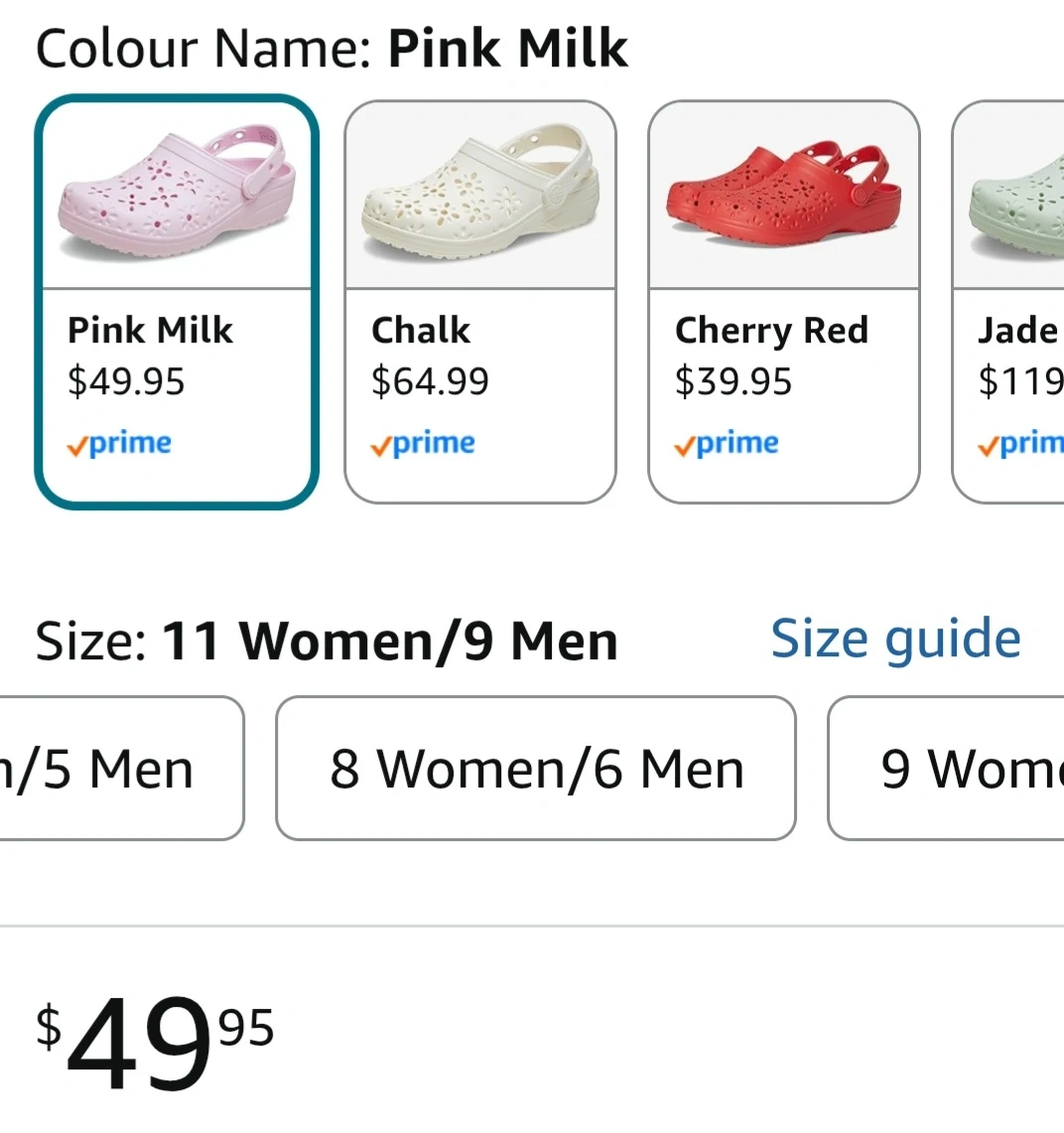
Task: Select size 8 Women/6 Men
Action: tap(536, 769)
